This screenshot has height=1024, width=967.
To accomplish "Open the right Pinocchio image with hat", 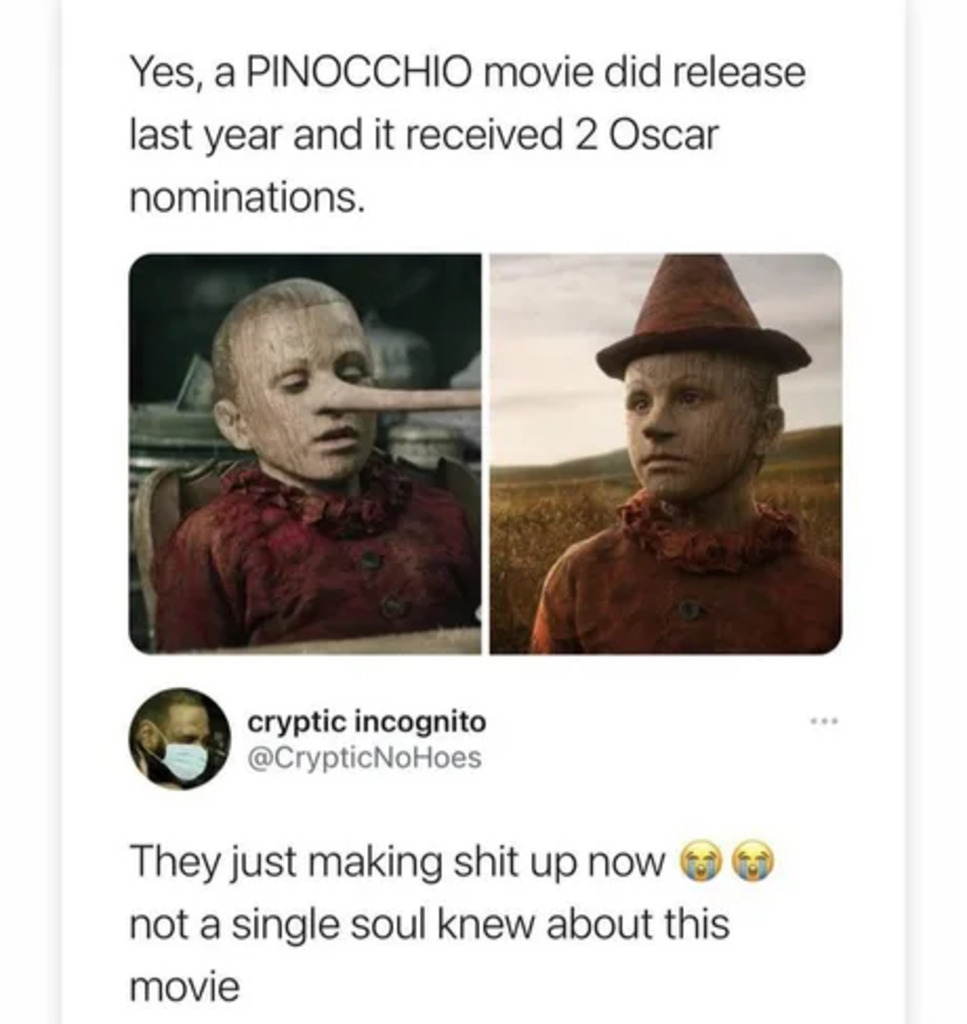I will [x=665, y=454].
